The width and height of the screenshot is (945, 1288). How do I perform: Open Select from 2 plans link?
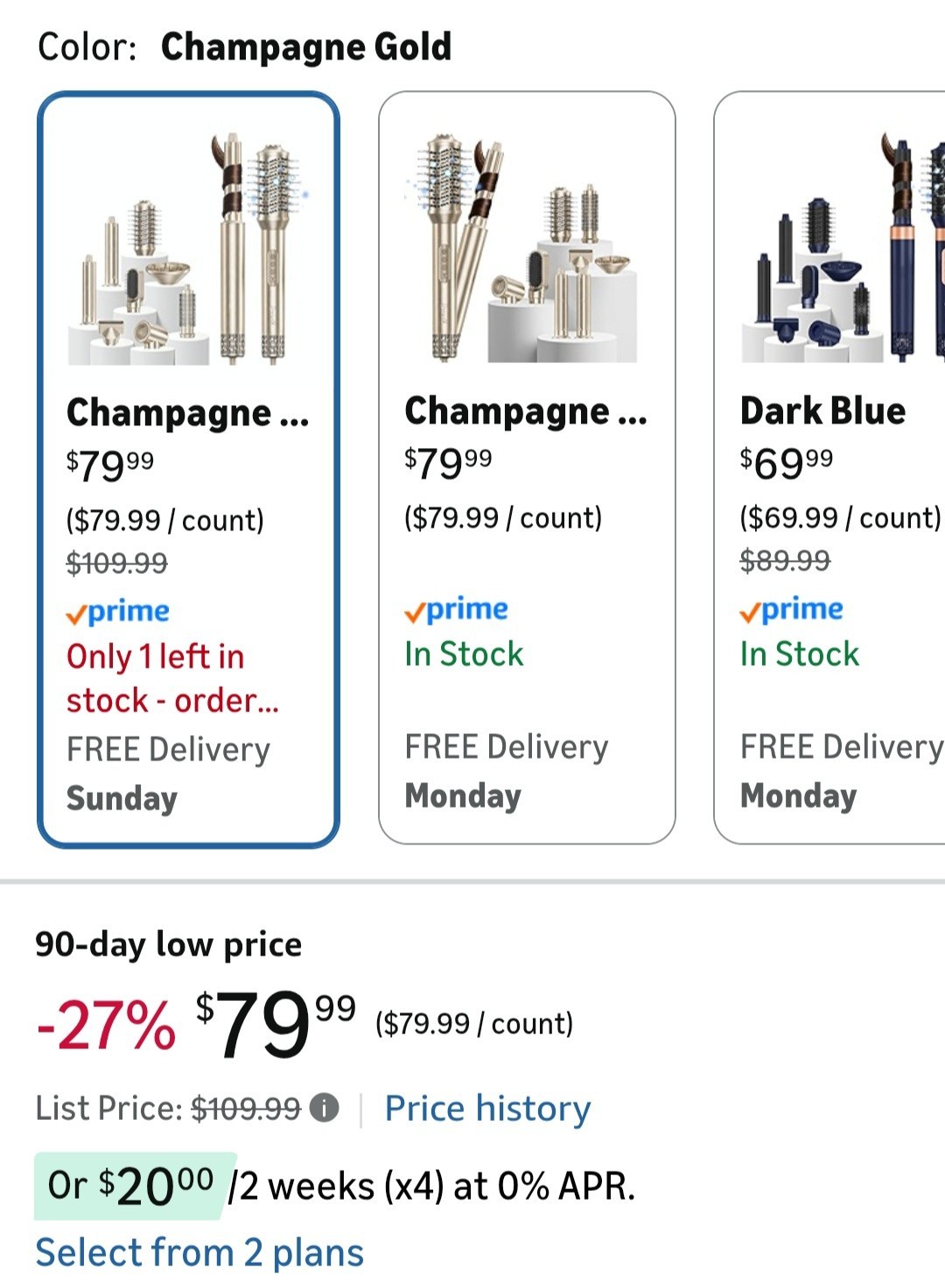199,1252
